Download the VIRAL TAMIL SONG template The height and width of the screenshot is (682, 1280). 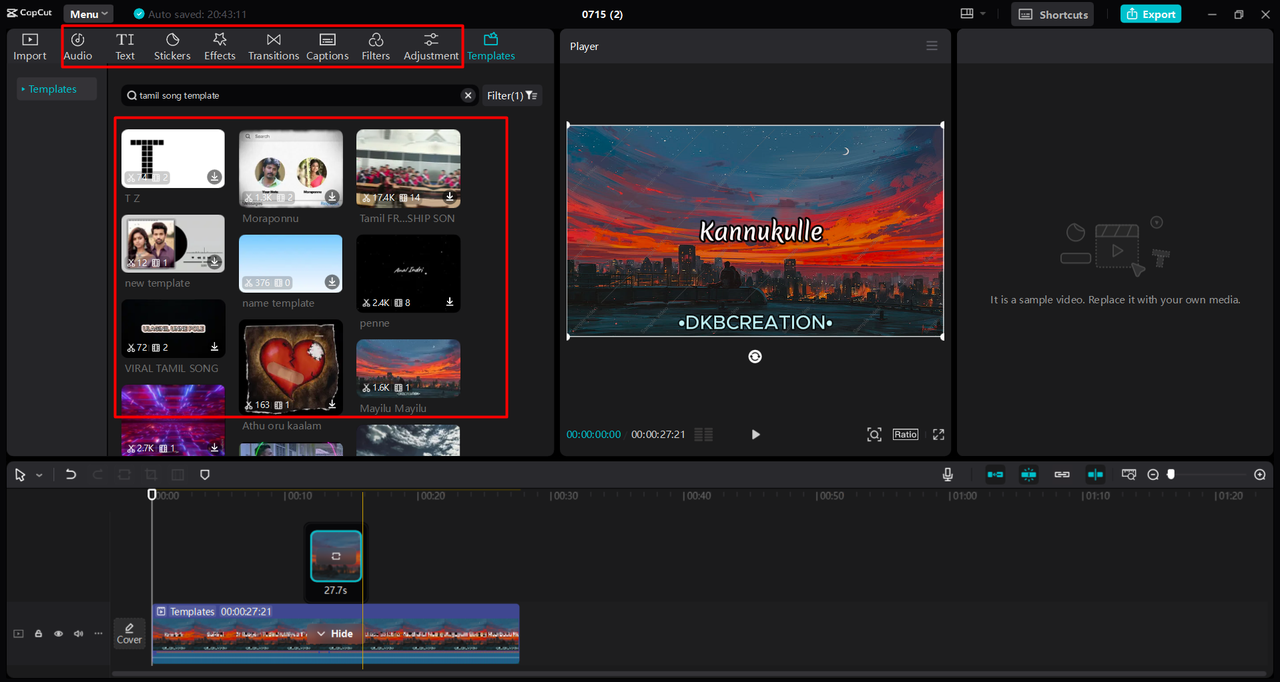(x=214, y=347)
